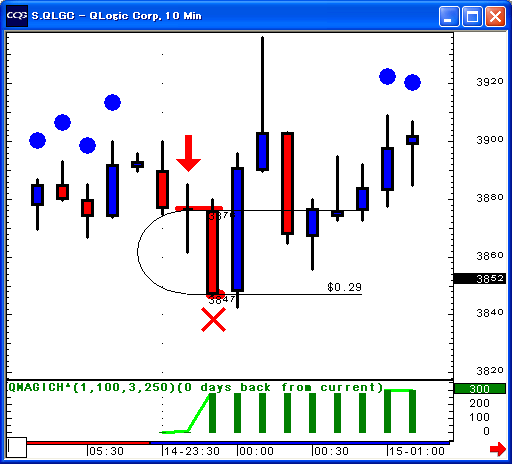Click the green 300 indicator value box

coord(480,389)
